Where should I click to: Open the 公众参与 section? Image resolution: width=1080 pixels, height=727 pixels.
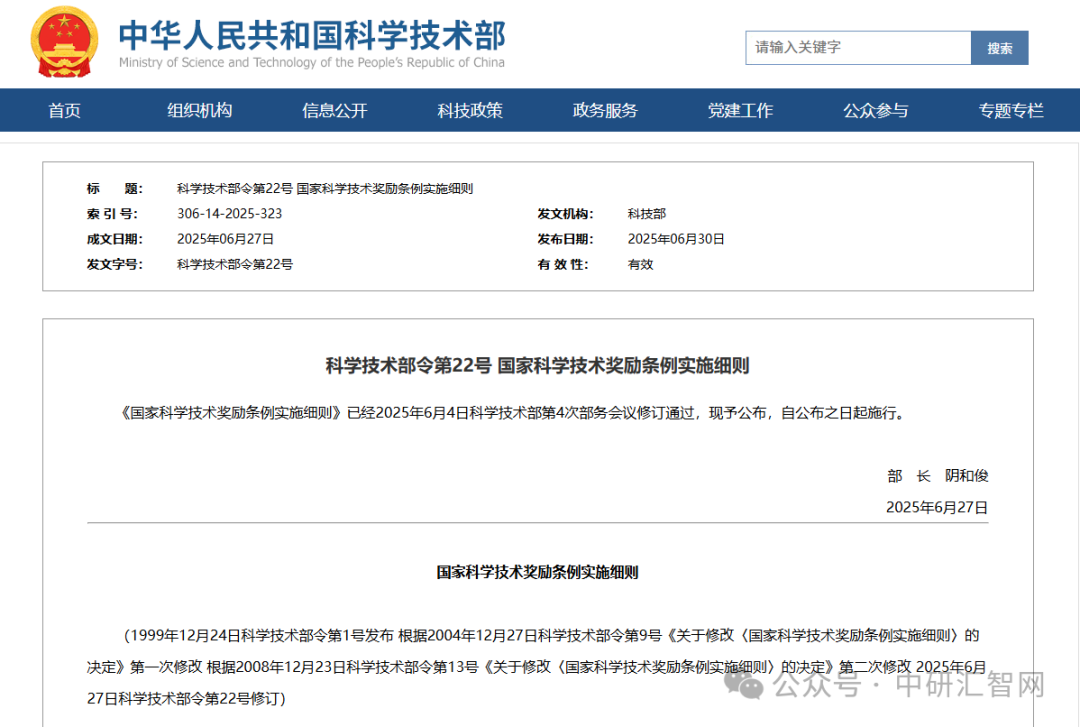[875, 110]
